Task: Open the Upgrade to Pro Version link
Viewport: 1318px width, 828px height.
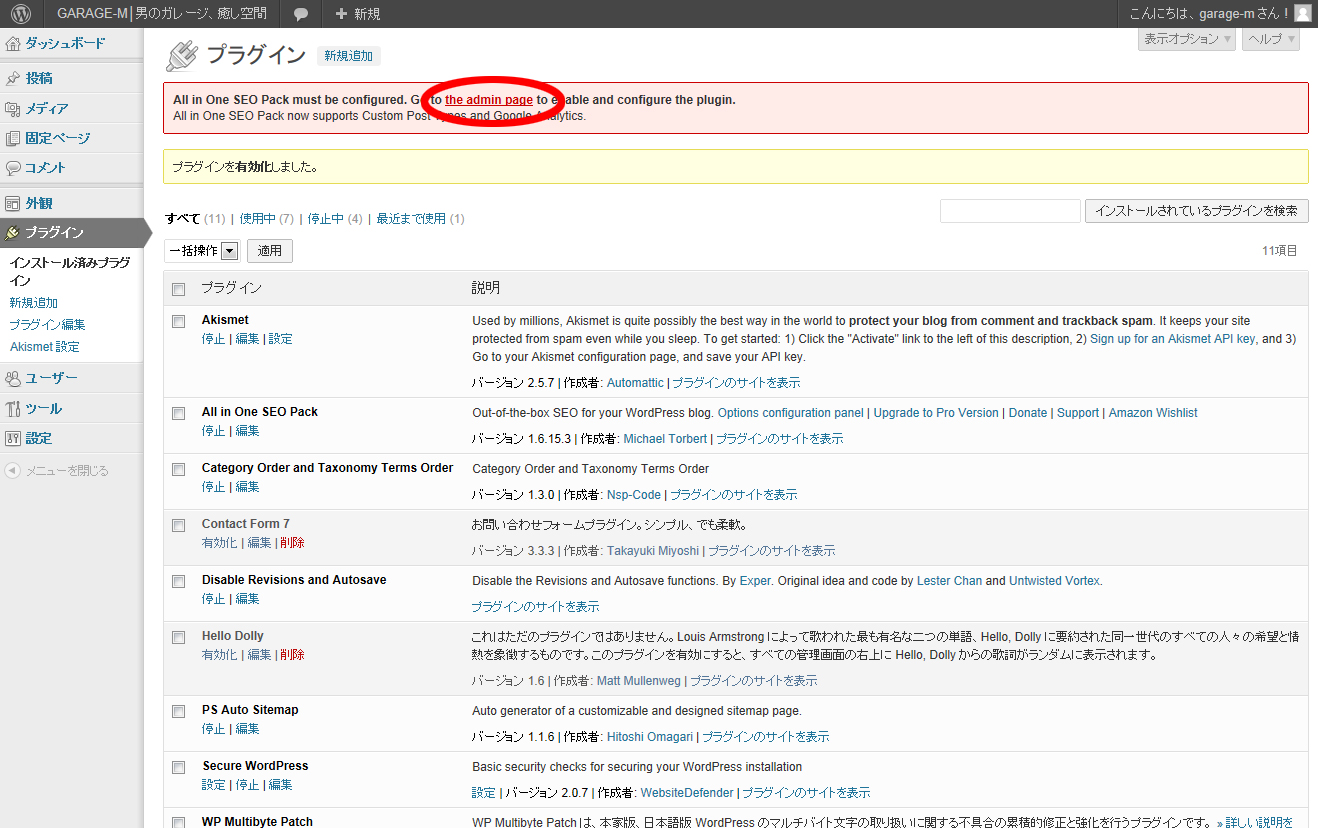Action: tap(936, 413)
